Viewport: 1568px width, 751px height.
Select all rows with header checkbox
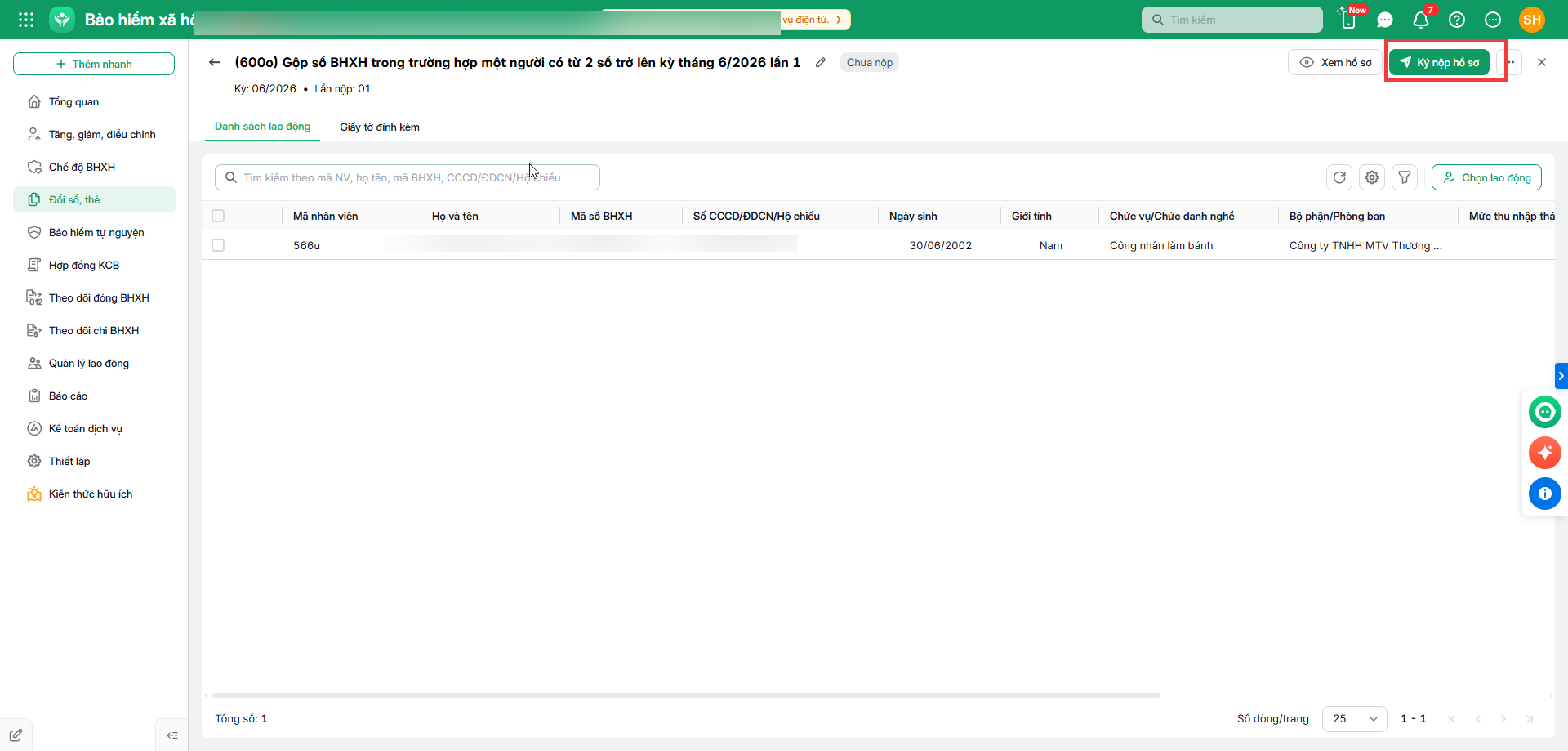[x=218, y=216]
